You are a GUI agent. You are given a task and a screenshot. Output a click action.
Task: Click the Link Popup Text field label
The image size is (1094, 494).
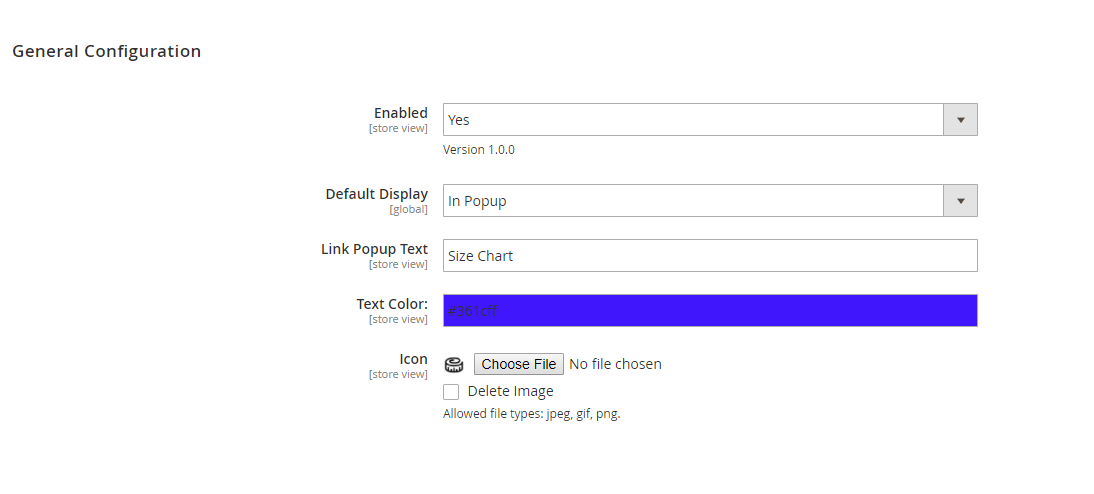pyautogui.click(x=375, y=249)
